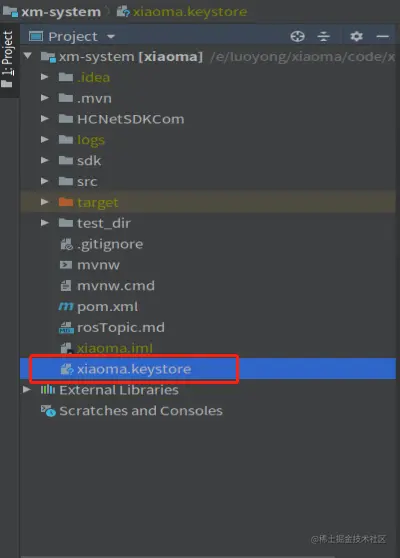The width and height of the screenshot is (400, 558).
Task: Select the target folder name
Action: [98, 202]
